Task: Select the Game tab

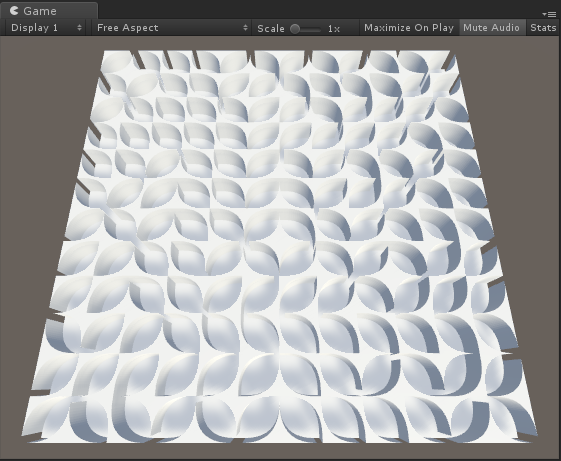Action: [x=49, y=10]
